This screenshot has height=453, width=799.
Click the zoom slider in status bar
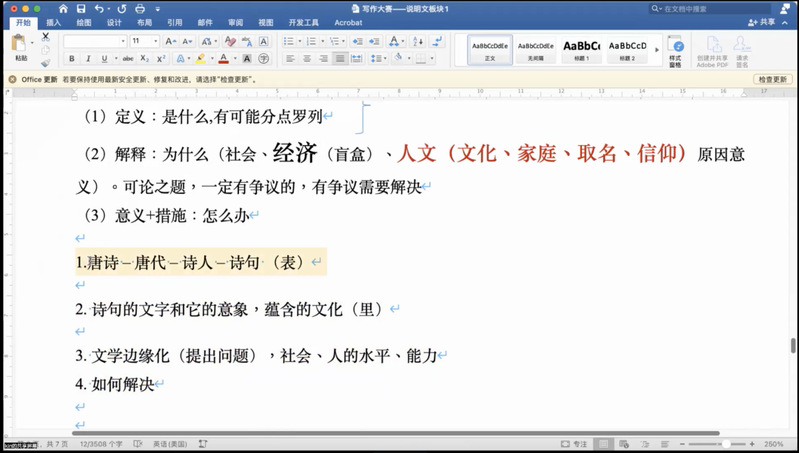(x=725, y=444)
